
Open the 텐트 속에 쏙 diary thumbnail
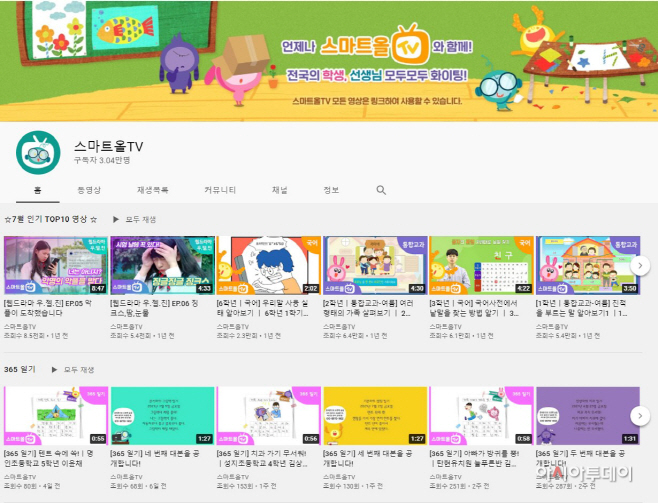56,416
